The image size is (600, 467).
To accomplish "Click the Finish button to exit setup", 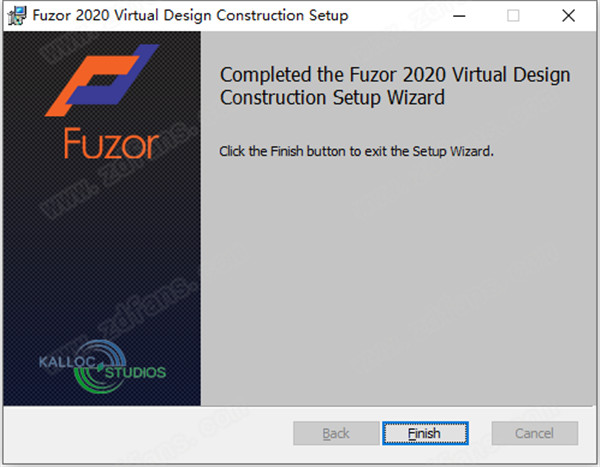I will pyautogui.click(x=425, y=433).
